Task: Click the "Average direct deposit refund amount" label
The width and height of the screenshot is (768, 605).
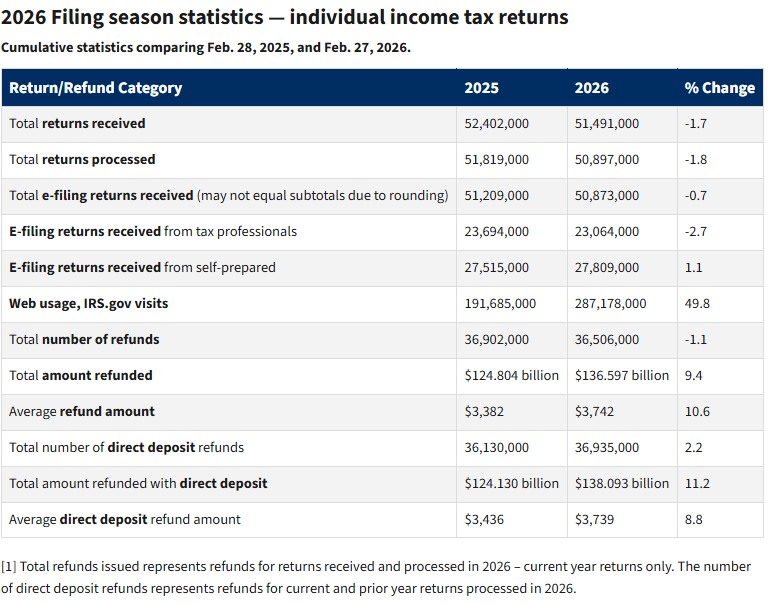Action: [x=125, y=520]
